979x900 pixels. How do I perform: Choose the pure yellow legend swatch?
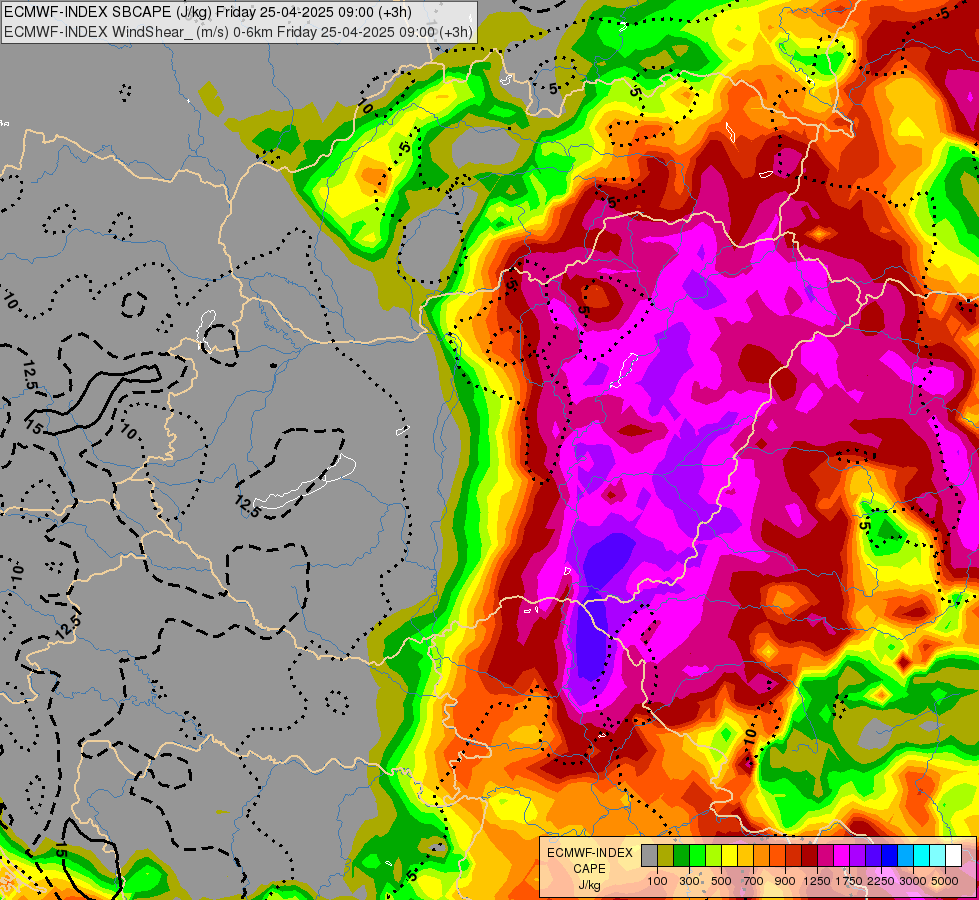click(x=729, y=856)
